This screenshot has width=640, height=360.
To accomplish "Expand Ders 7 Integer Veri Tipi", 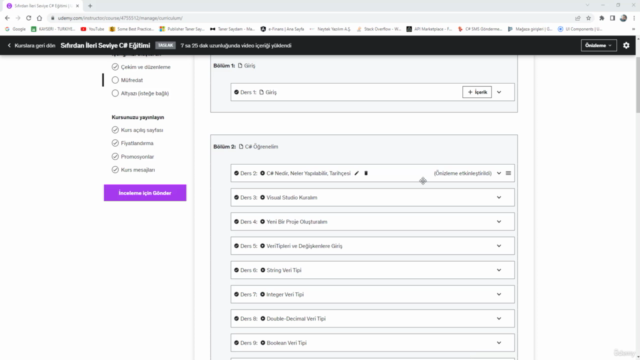I will click(x=499, y=294).
